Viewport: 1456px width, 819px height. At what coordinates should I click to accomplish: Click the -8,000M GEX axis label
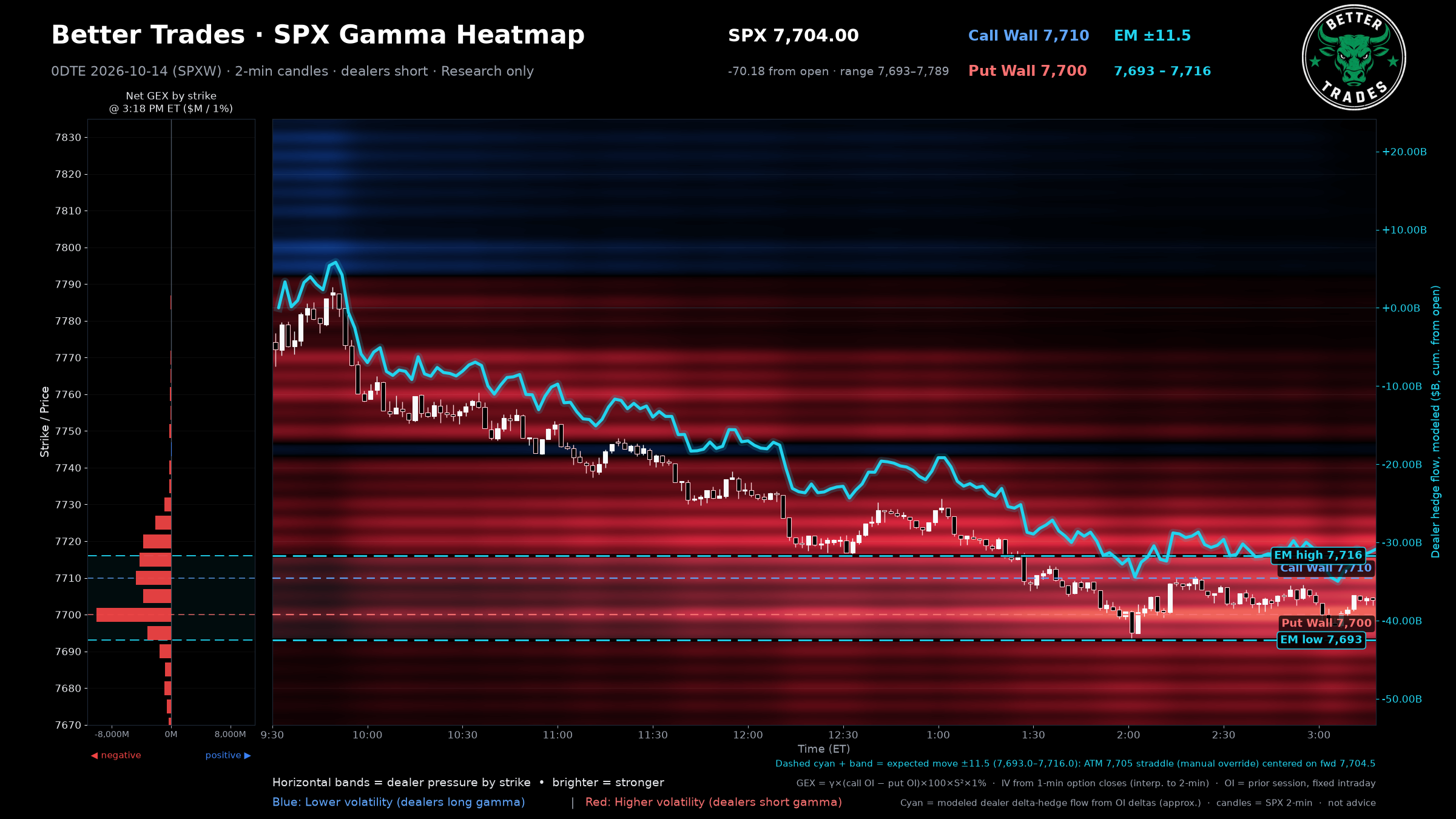112,735
